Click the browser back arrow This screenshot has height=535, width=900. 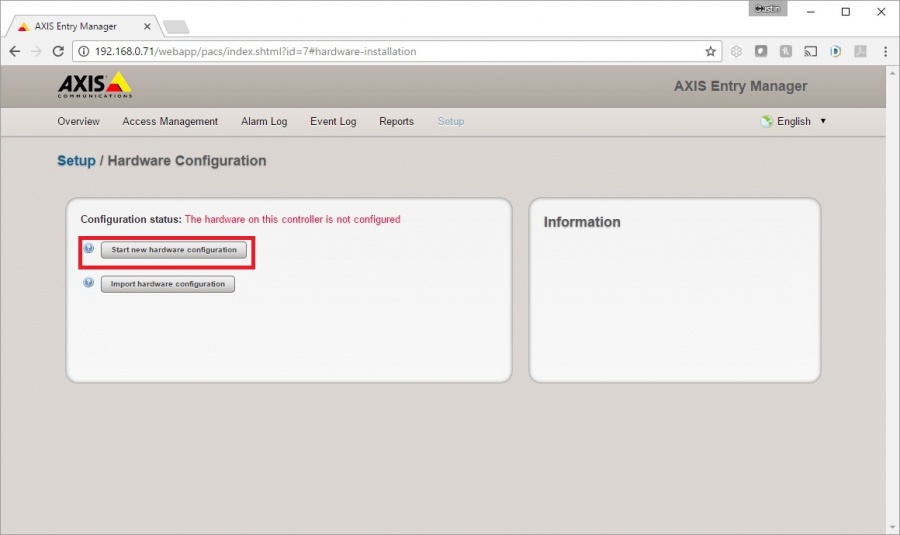15,51
